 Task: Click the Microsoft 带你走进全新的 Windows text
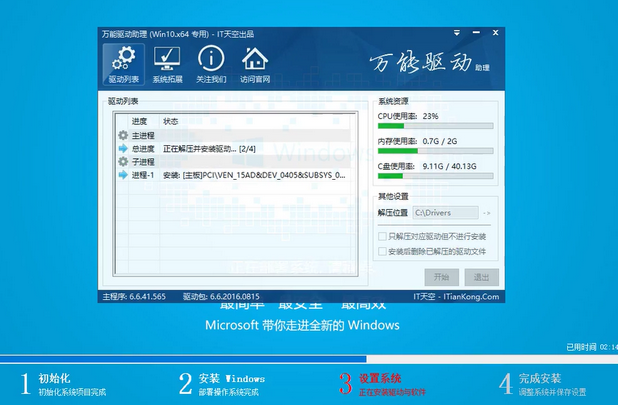tap(302, 325)
